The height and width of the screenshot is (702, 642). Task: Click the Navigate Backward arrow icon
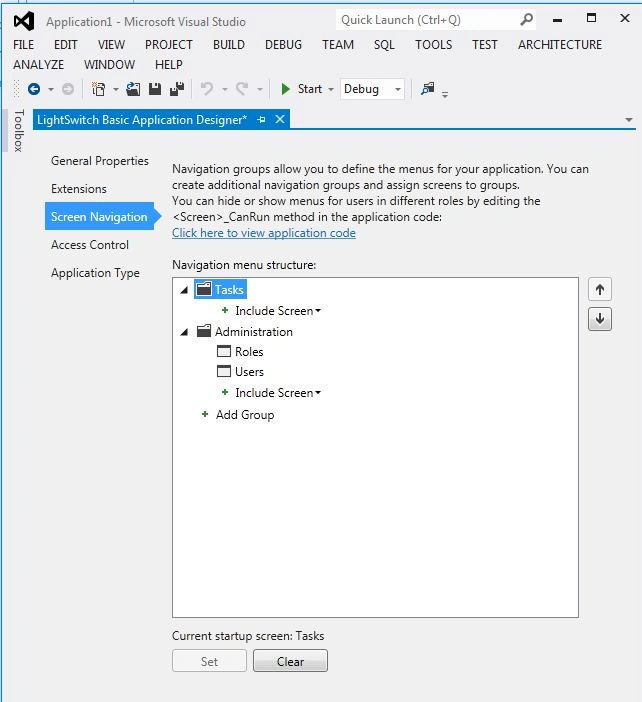pos(34,89)
